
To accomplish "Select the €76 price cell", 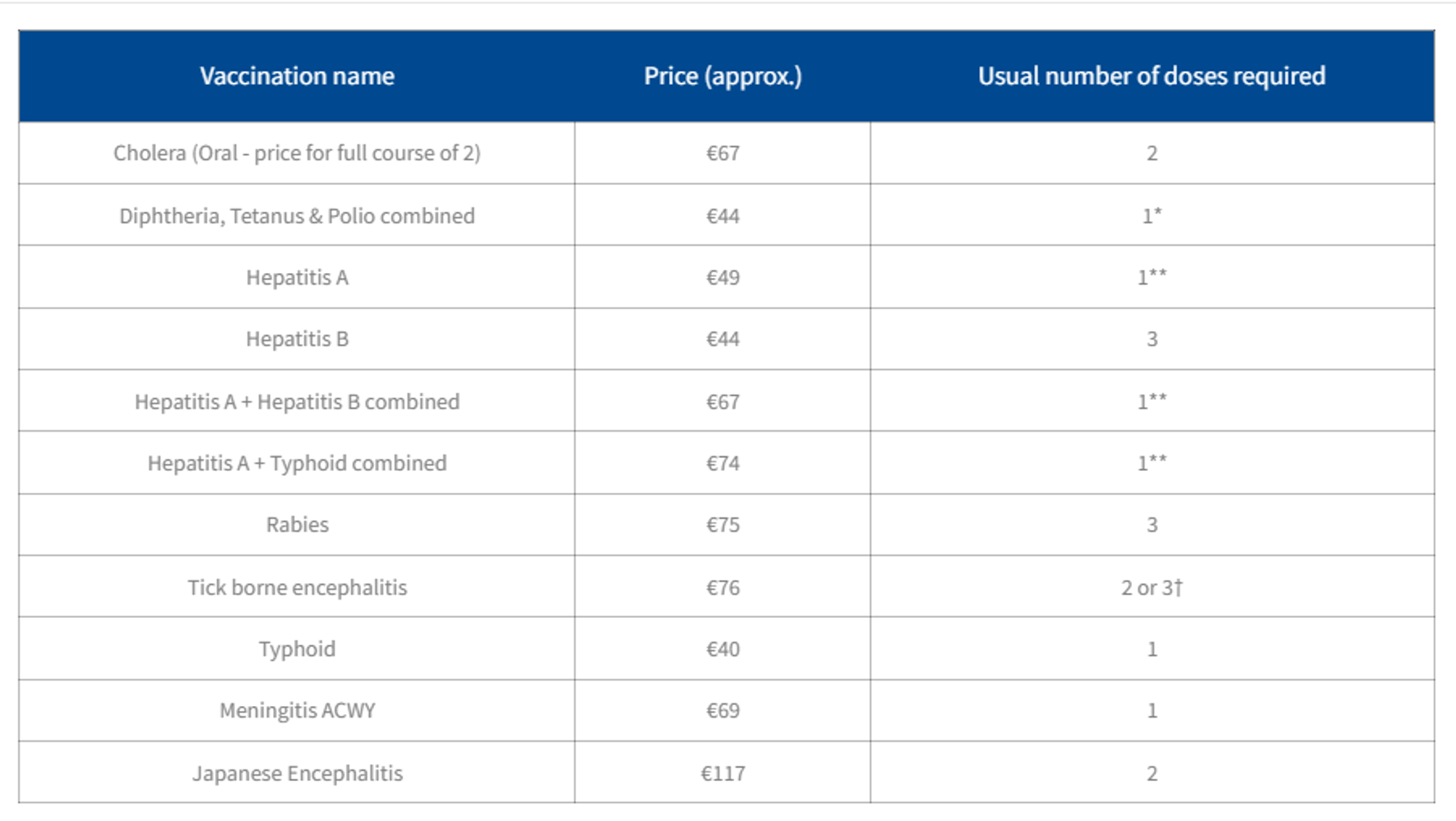I will [722, 587].
